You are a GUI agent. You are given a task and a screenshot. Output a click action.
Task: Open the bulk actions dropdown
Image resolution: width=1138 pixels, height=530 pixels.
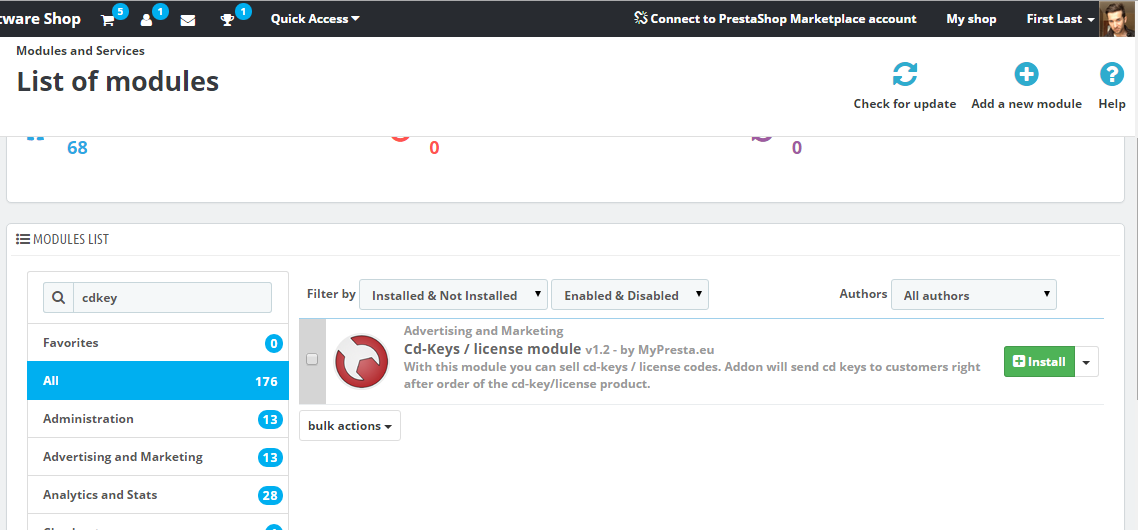(349, 426)
